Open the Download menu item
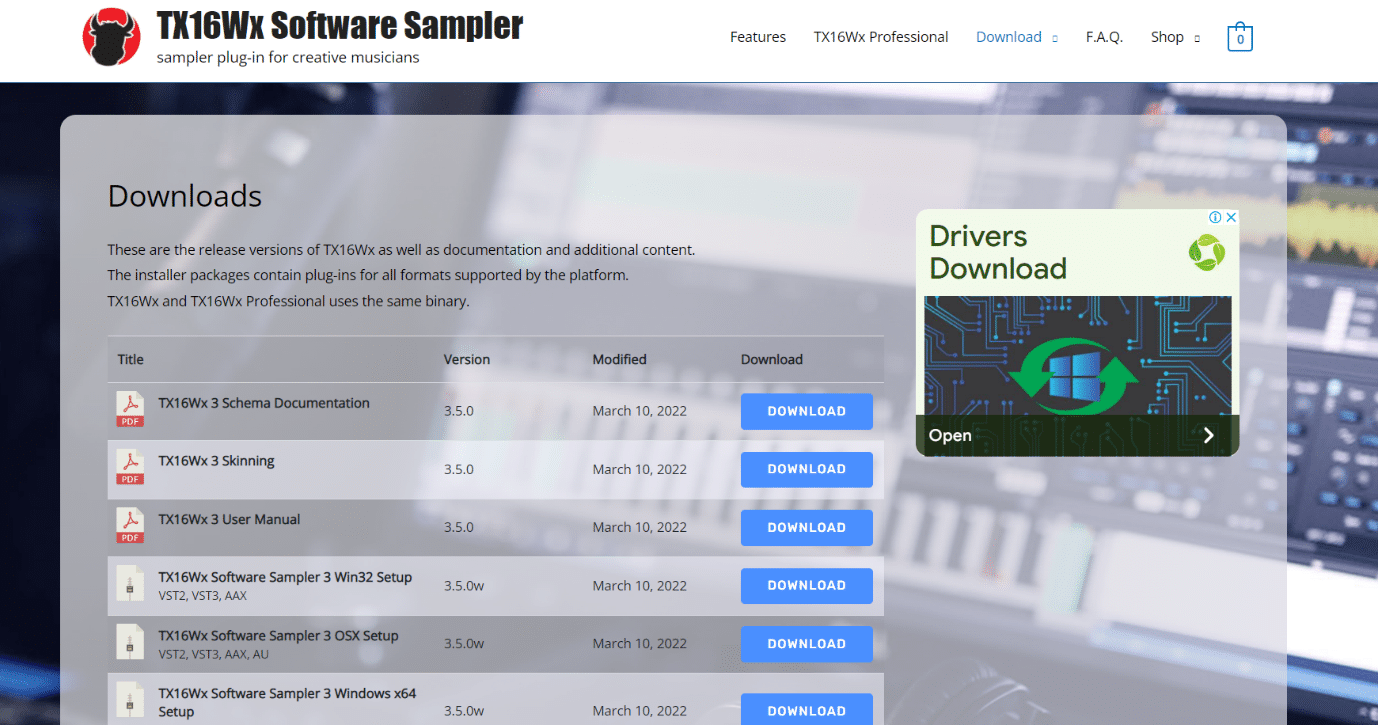Screen dimensions: 1378x725 [1009, 37]
